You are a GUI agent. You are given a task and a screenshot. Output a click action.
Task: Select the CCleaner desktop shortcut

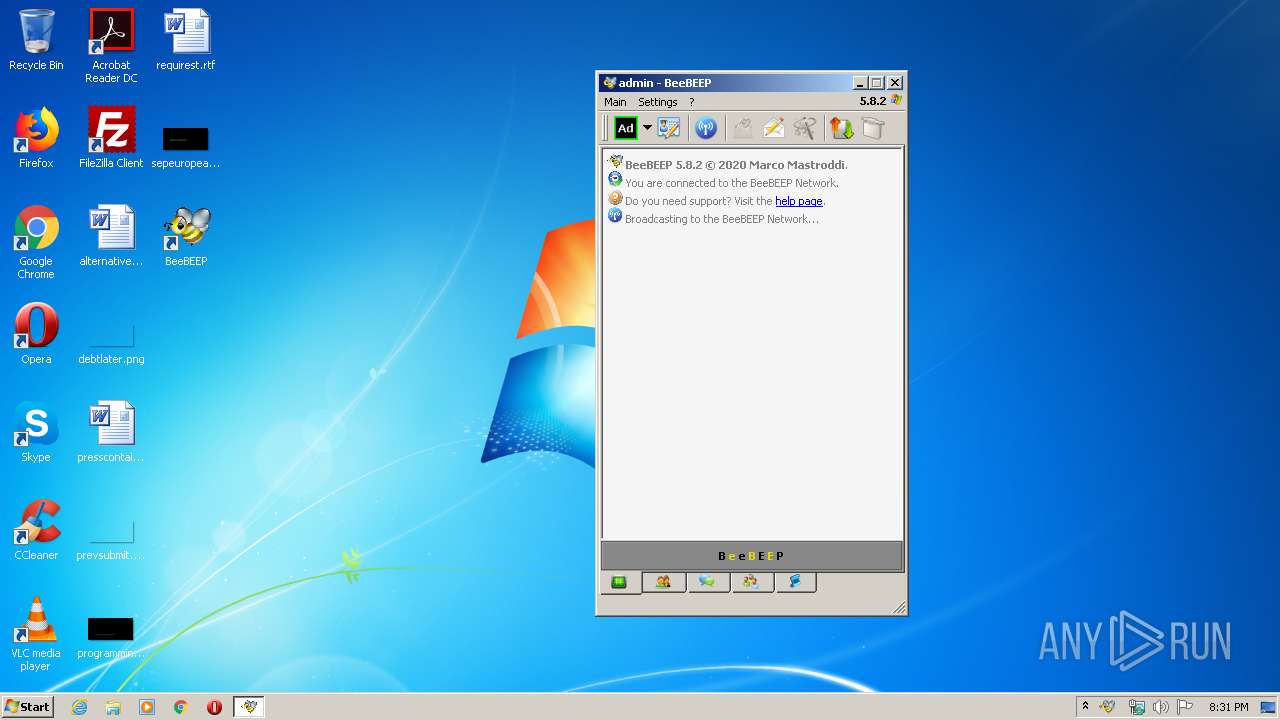tap(36, 530)
